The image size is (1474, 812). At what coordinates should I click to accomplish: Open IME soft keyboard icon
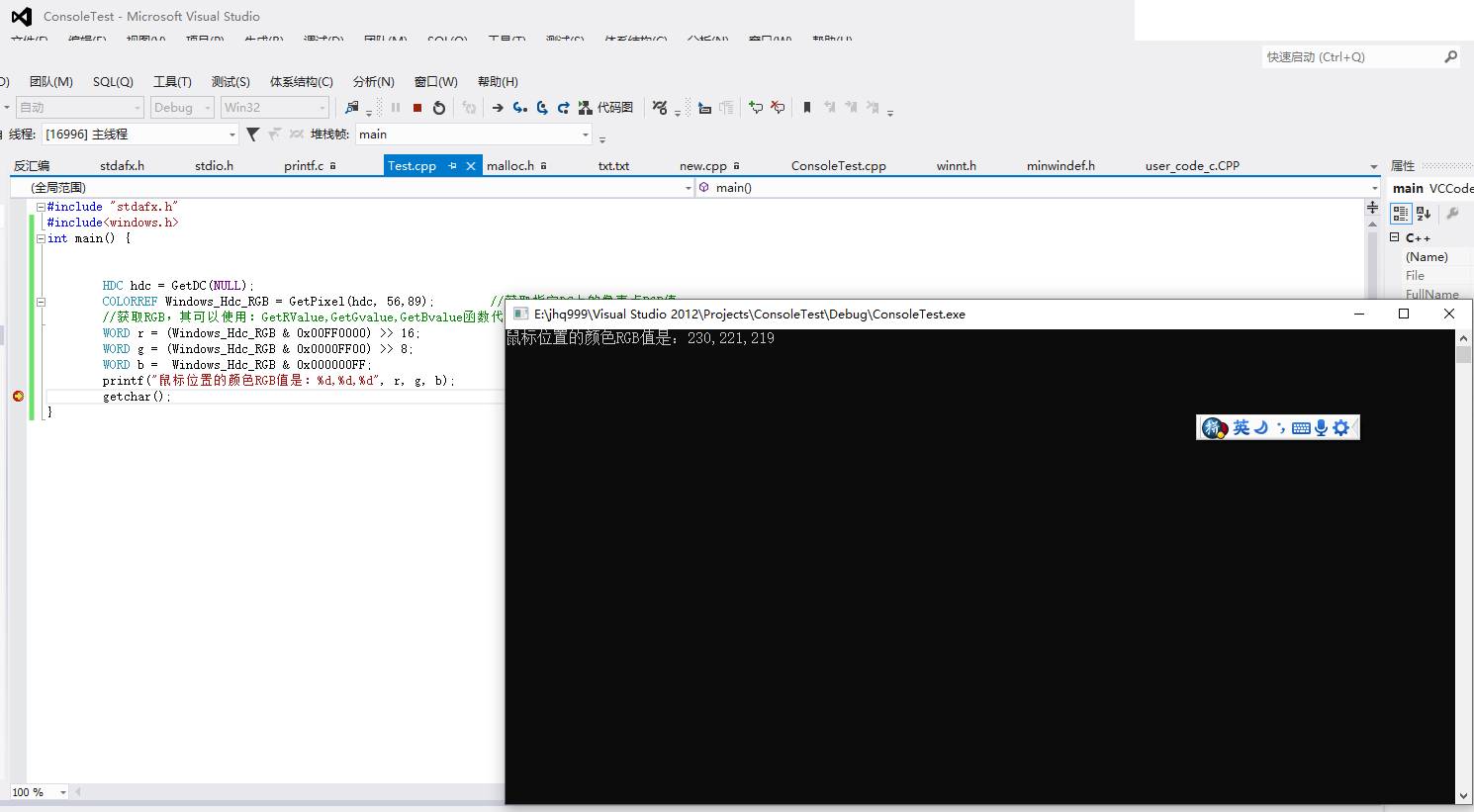[x=1301, y=428]
